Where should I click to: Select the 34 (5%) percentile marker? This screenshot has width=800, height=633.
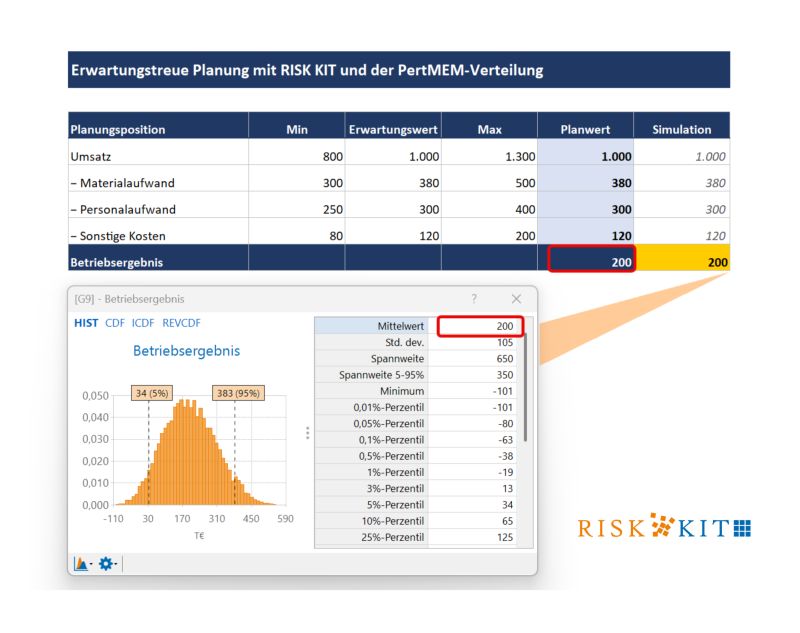click(x=152, y=393)
